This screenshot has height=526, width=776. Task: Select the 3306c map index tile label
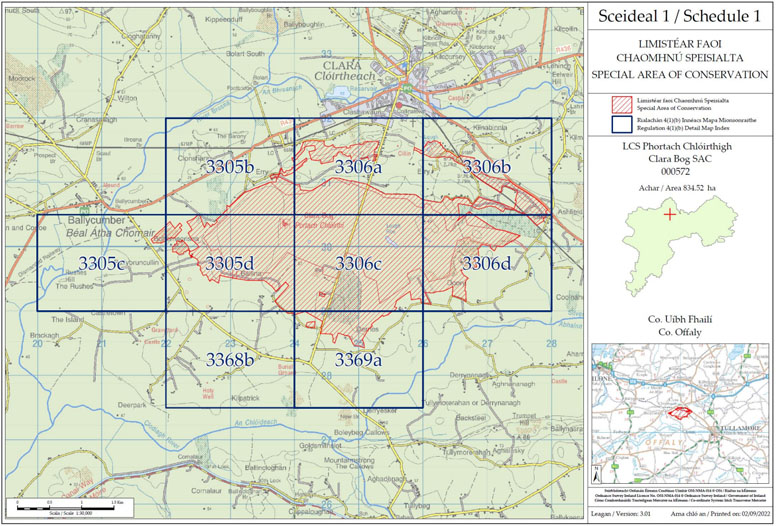358,264
